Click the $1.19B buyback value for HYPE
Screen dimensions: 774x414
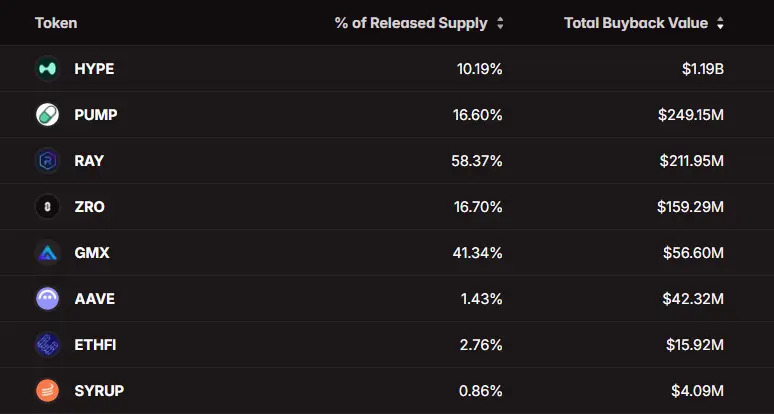tap(700, 69)
